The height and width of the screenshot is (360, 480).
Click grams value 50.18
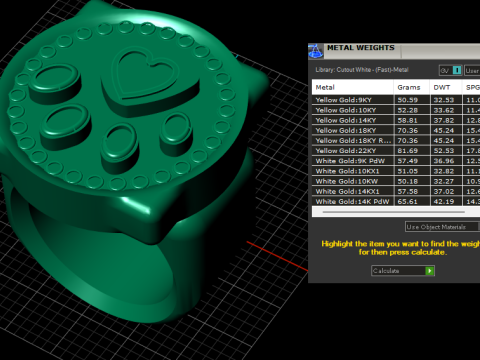click(407, 181)
